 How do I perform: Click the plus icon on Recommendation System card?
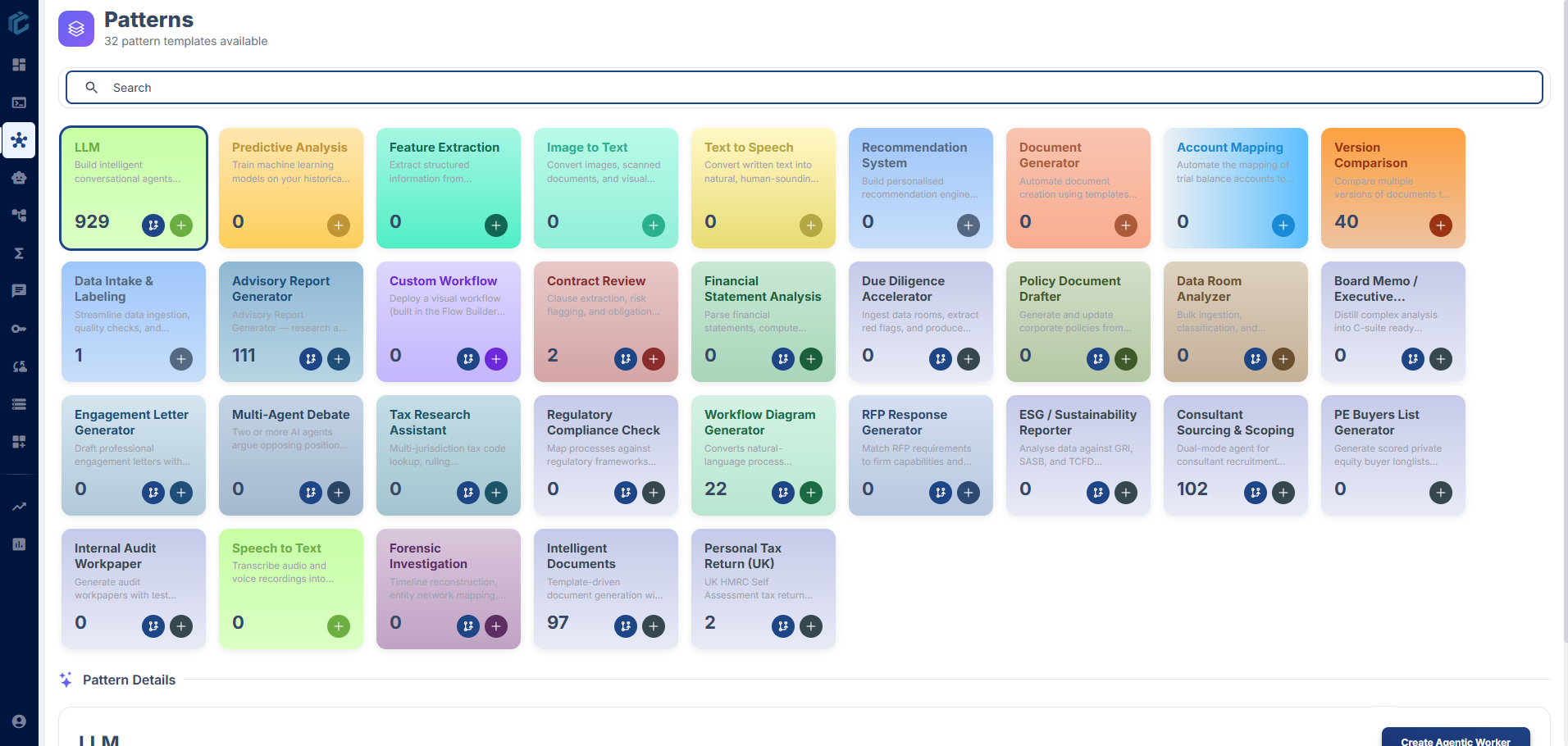969,225
